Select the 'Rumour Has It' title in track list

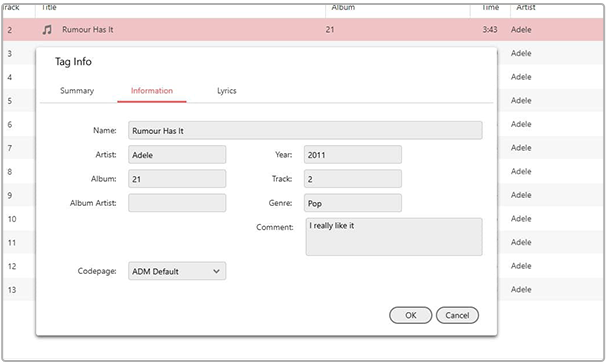pos(88,30)
